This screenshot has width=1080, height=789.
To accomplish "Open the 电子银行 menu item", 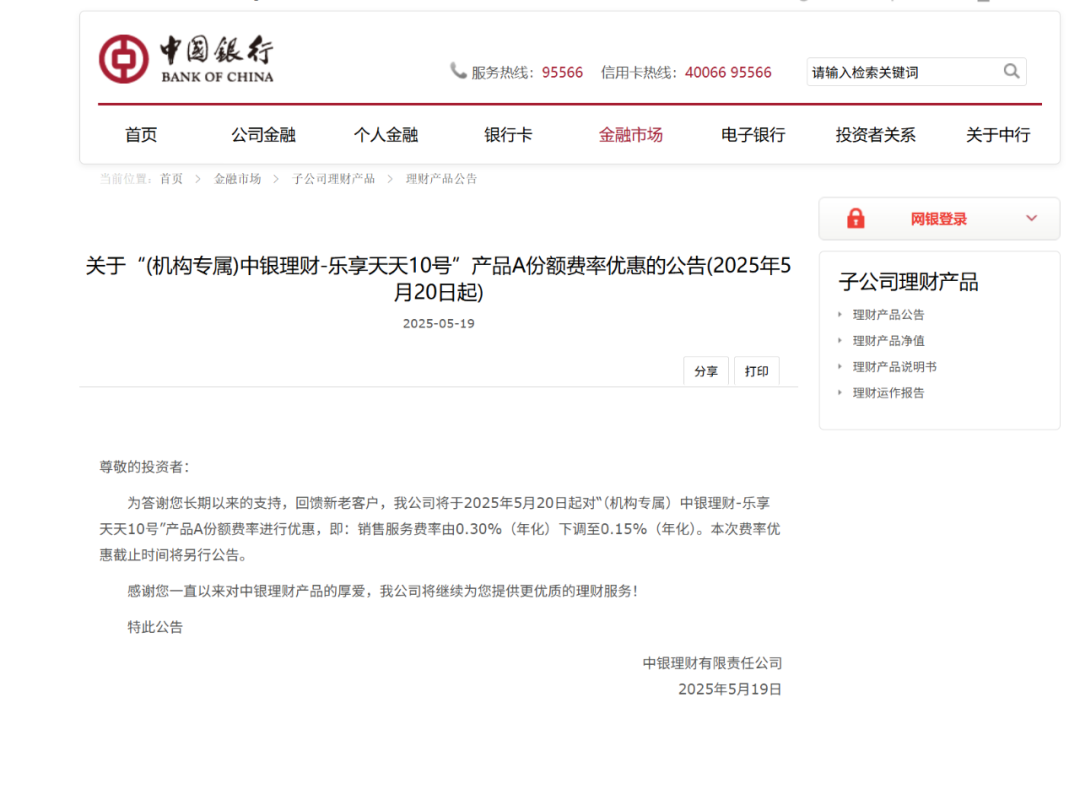I will point(753,135).
